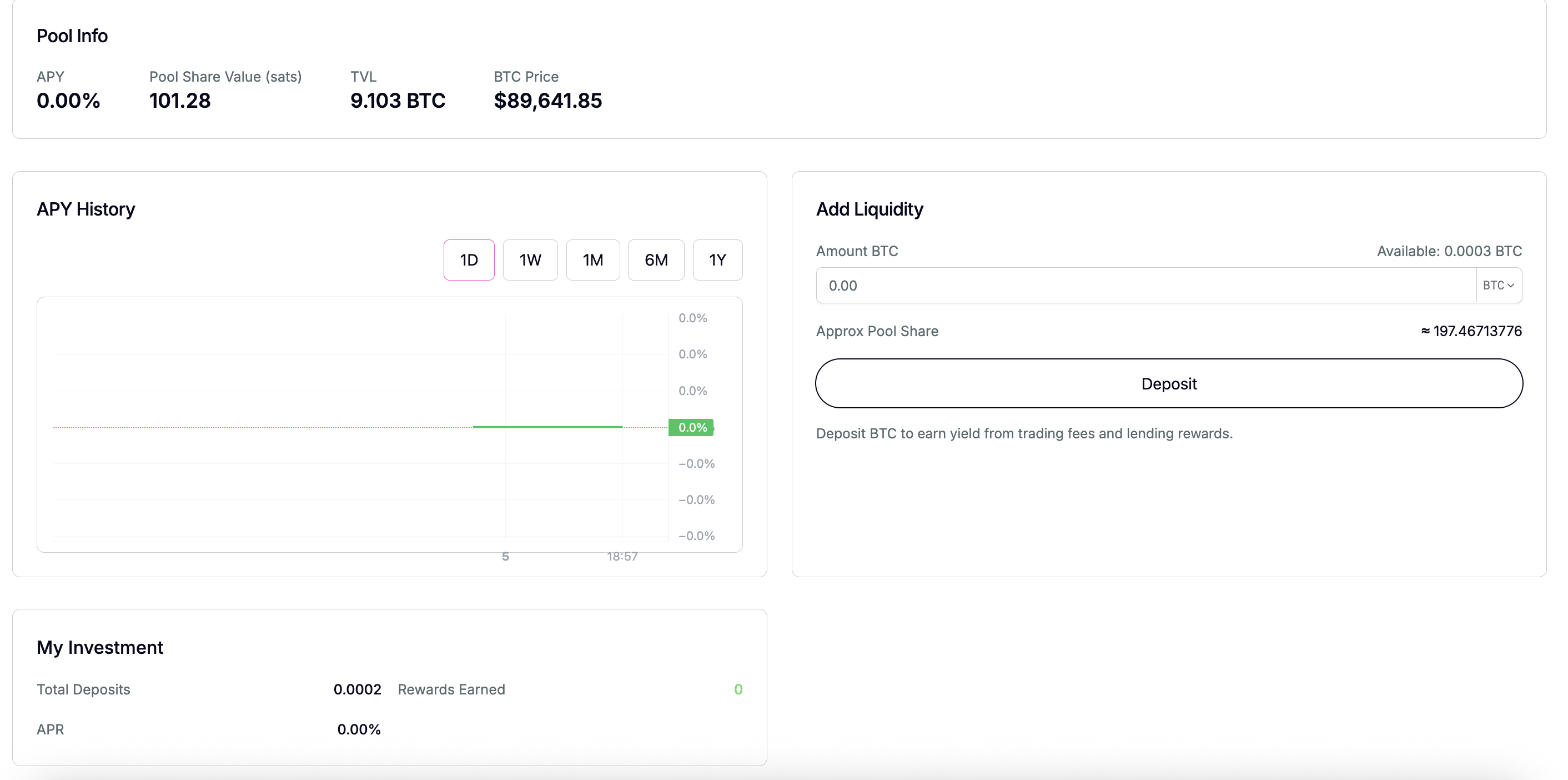This screenshot has width=1568, height=780.
Task: Click the solid green APY line segment
Action: pos(547,427)
